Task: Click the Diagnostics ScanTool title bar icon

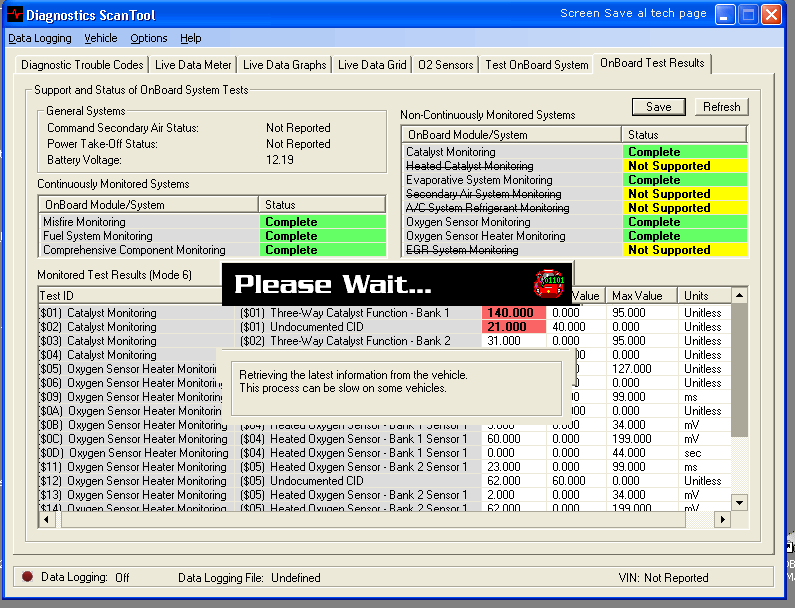Action: pos(13,15)
